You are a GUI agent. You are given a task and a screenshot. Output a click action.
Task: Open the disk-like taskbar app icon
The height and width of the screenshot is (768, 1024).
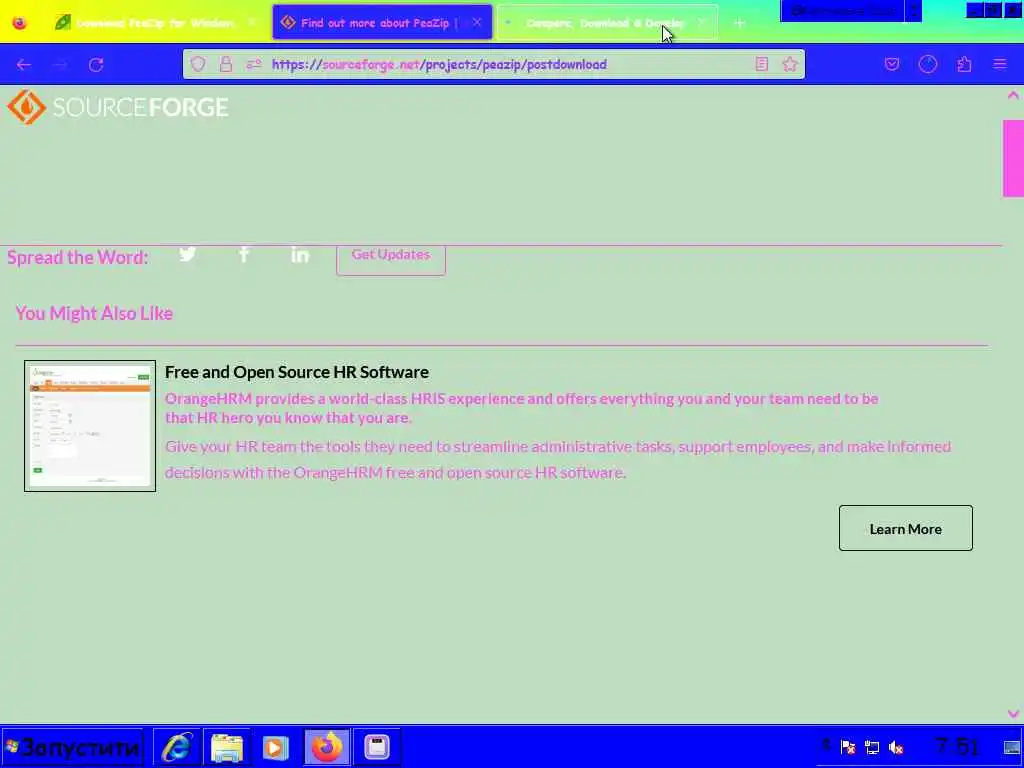(377, 747)
